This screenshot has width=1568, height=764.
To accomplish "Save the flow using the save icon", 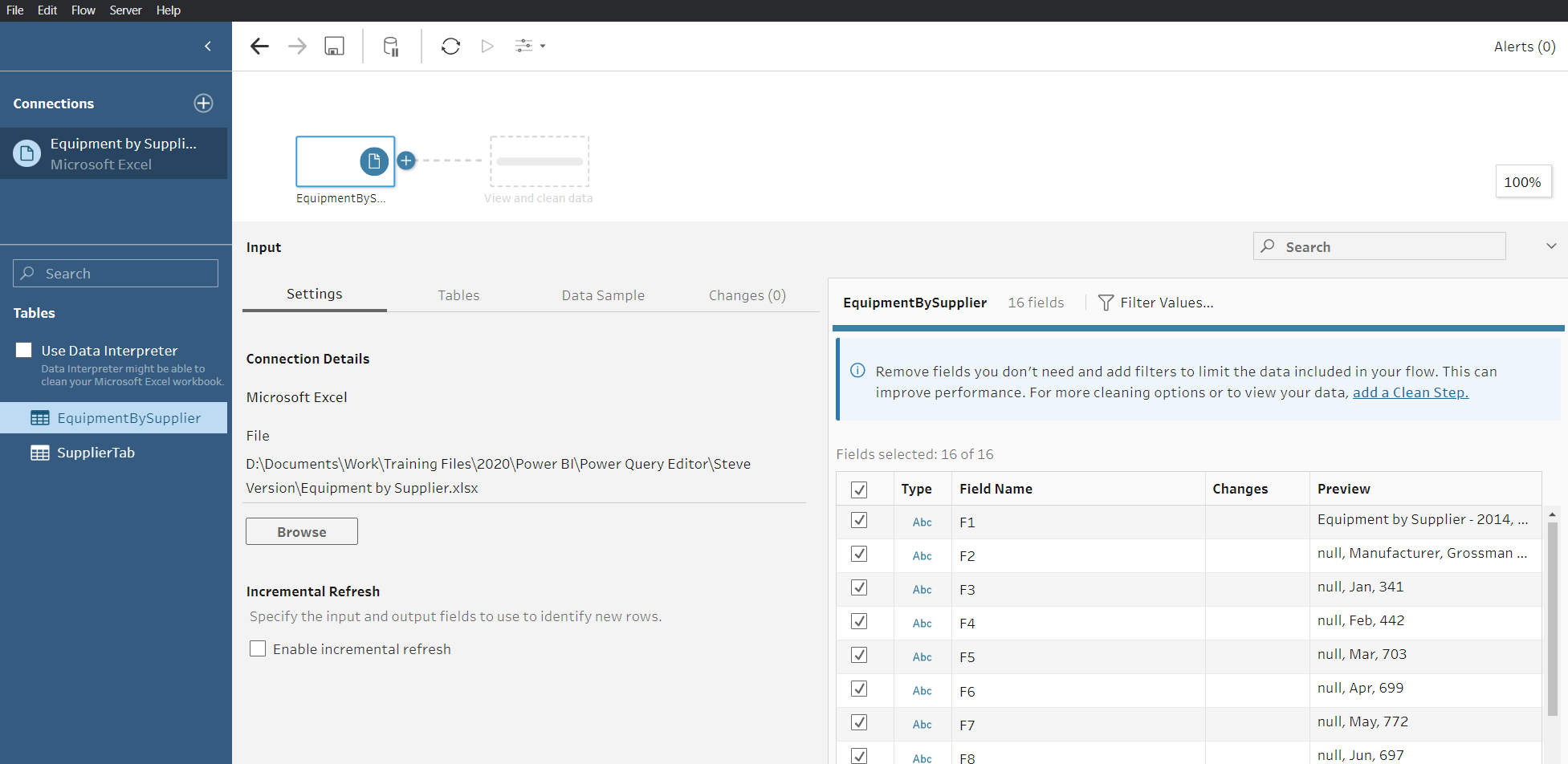I will coord(334,46).
